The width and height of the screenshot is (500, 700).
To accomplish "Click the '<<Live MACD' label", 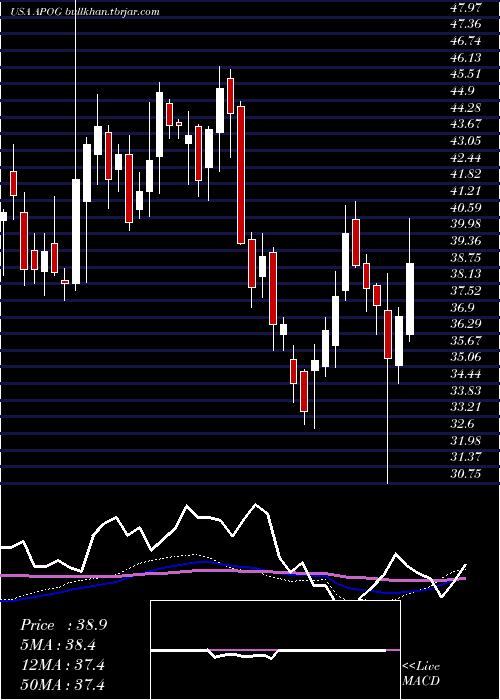I will point(421,674).
